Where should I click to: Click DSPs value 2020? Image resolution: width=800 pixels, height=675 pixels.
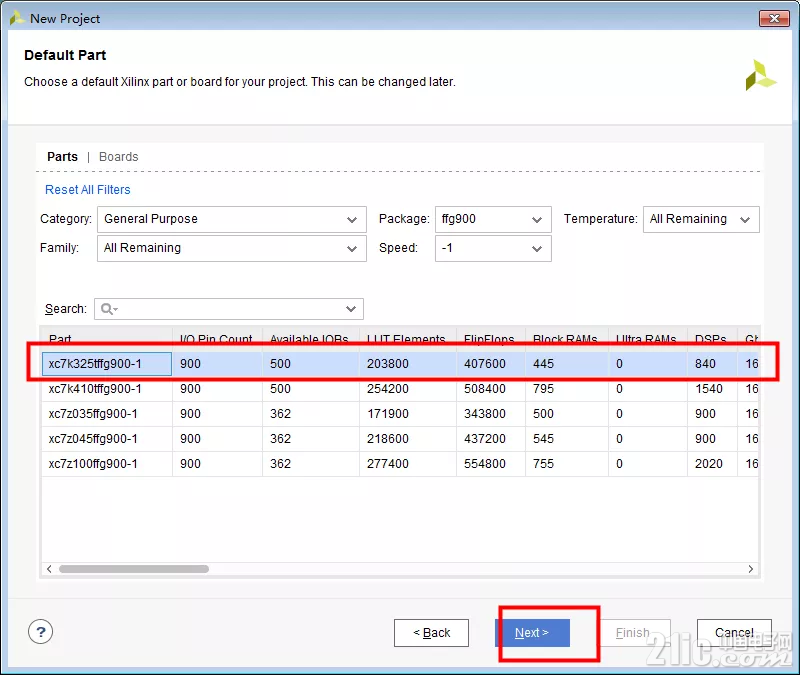click(709, 464)
